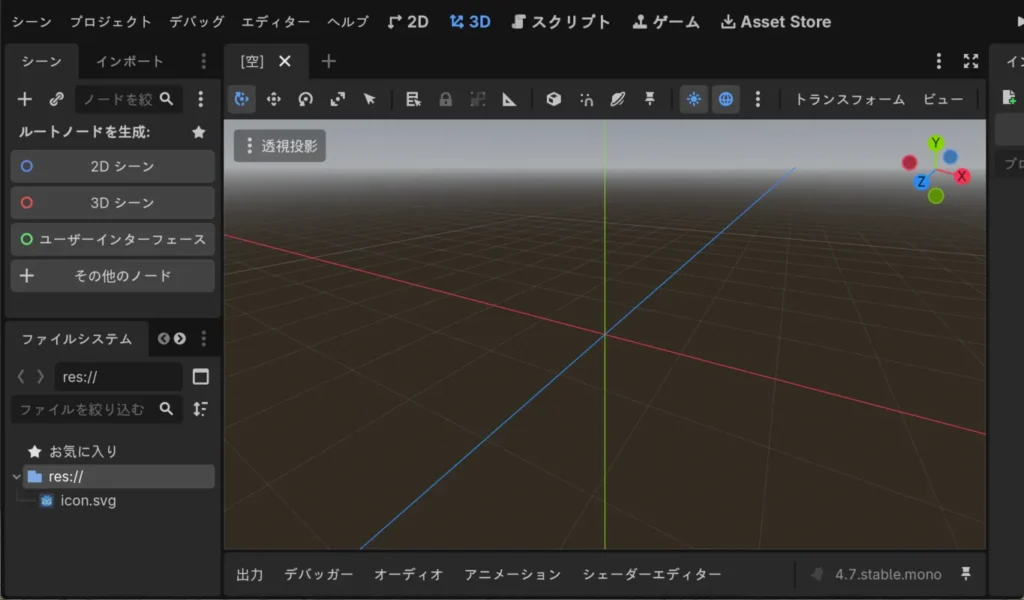1024x600 pixels.
Task: Open the scene dock extra options dots
Action: (200, 99)
